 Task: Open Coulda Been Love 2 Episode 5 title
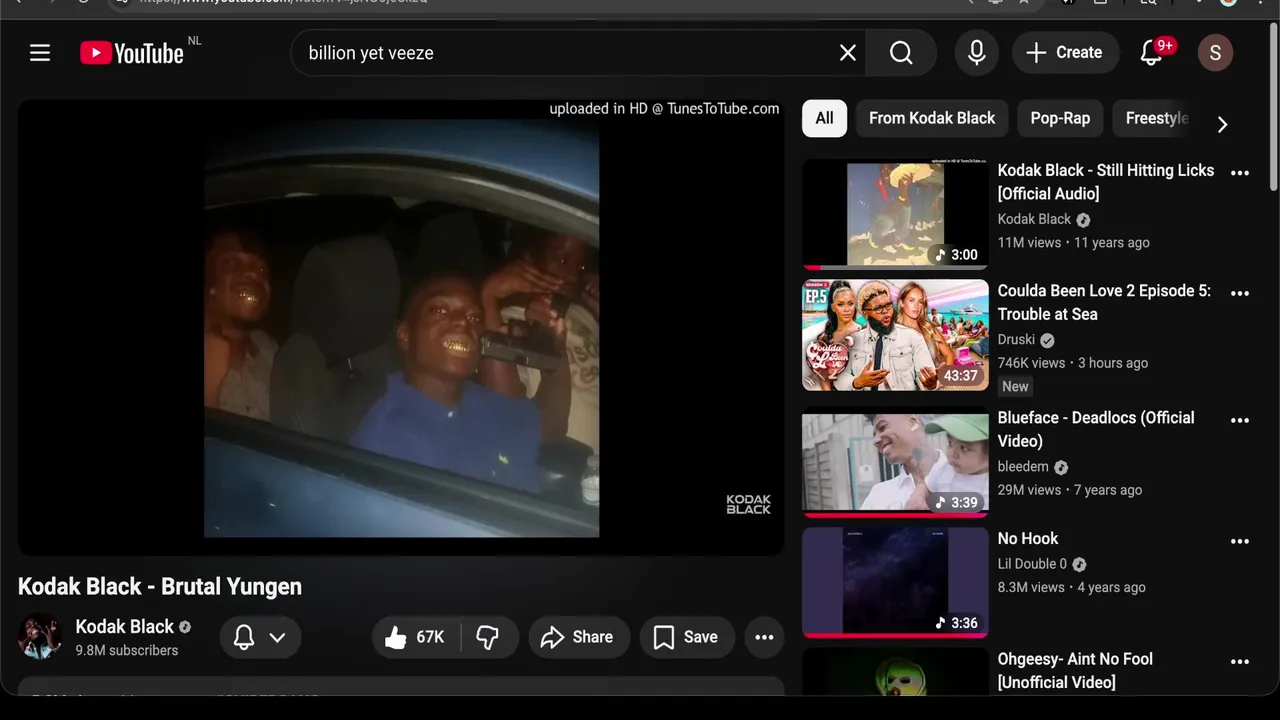pos(1104,302)
